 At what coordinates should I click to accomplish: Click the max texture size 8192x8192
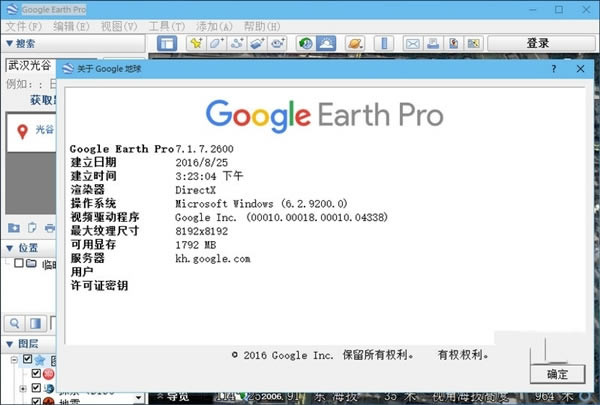point(202,231)
